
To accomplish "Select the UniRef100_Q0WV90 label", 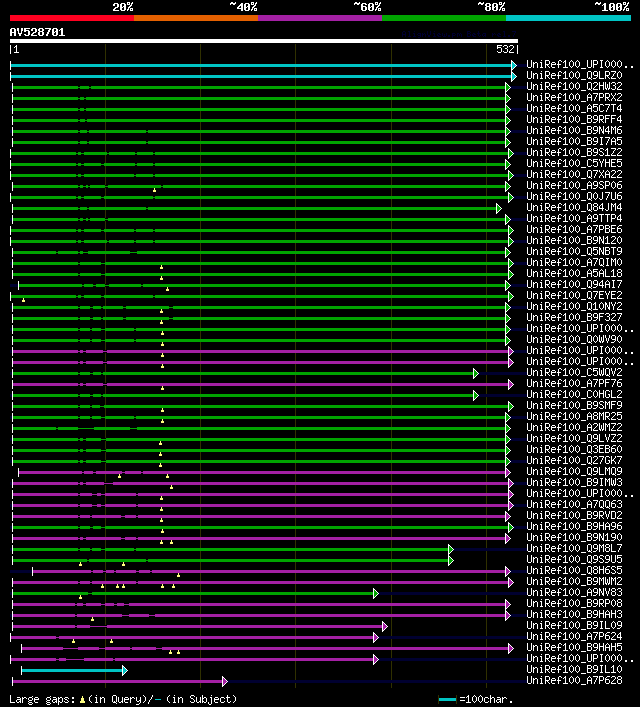I will click(x=574, y=340).
